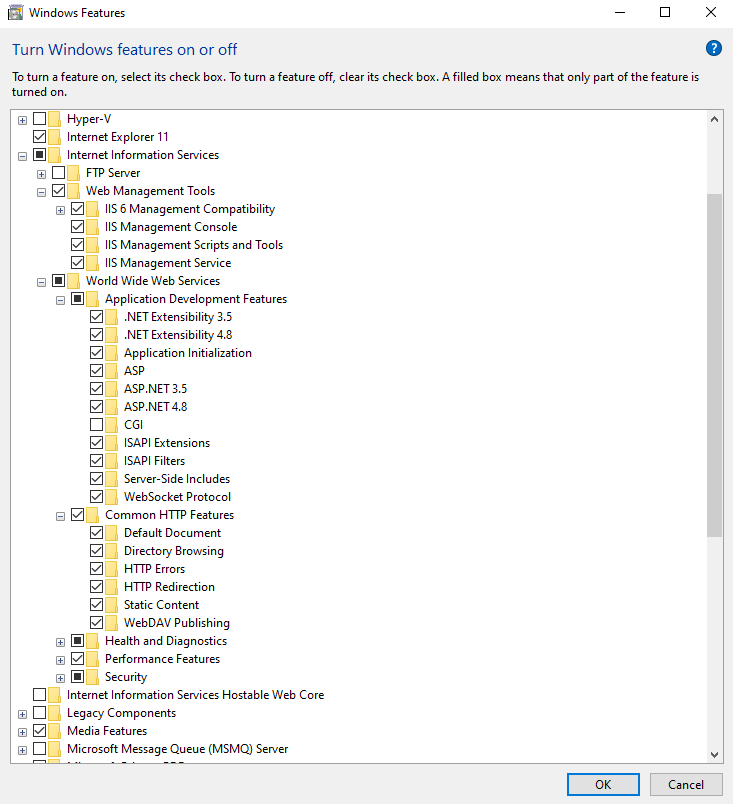Click the IIS Management Console folder icon
This screenshot has width=733, height=804.
(92, 227)
